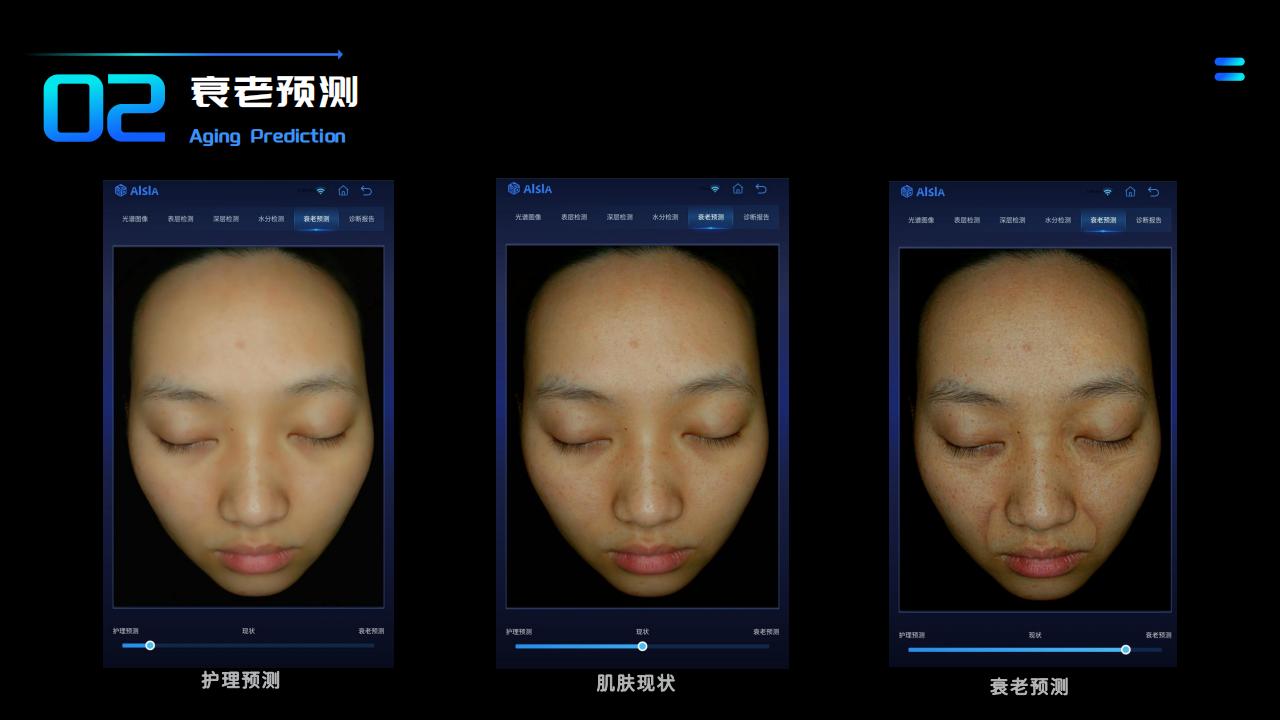Click the large 衰老预测 slide heading
This screenshot has height=720, width=1280.
point(274,92)
